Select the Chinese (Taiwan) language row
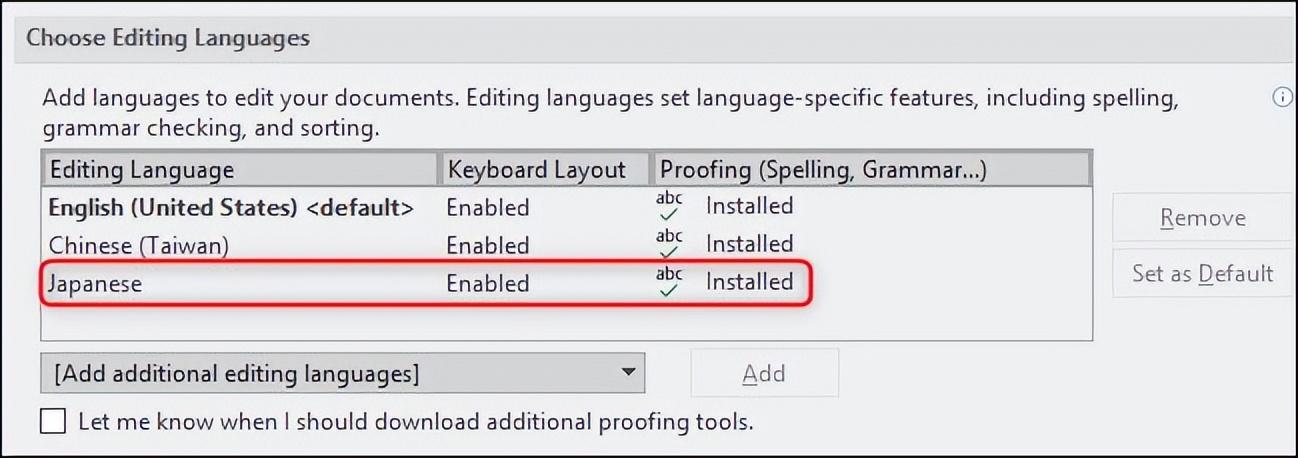The image size is (1298, 458). coord(140,245)
